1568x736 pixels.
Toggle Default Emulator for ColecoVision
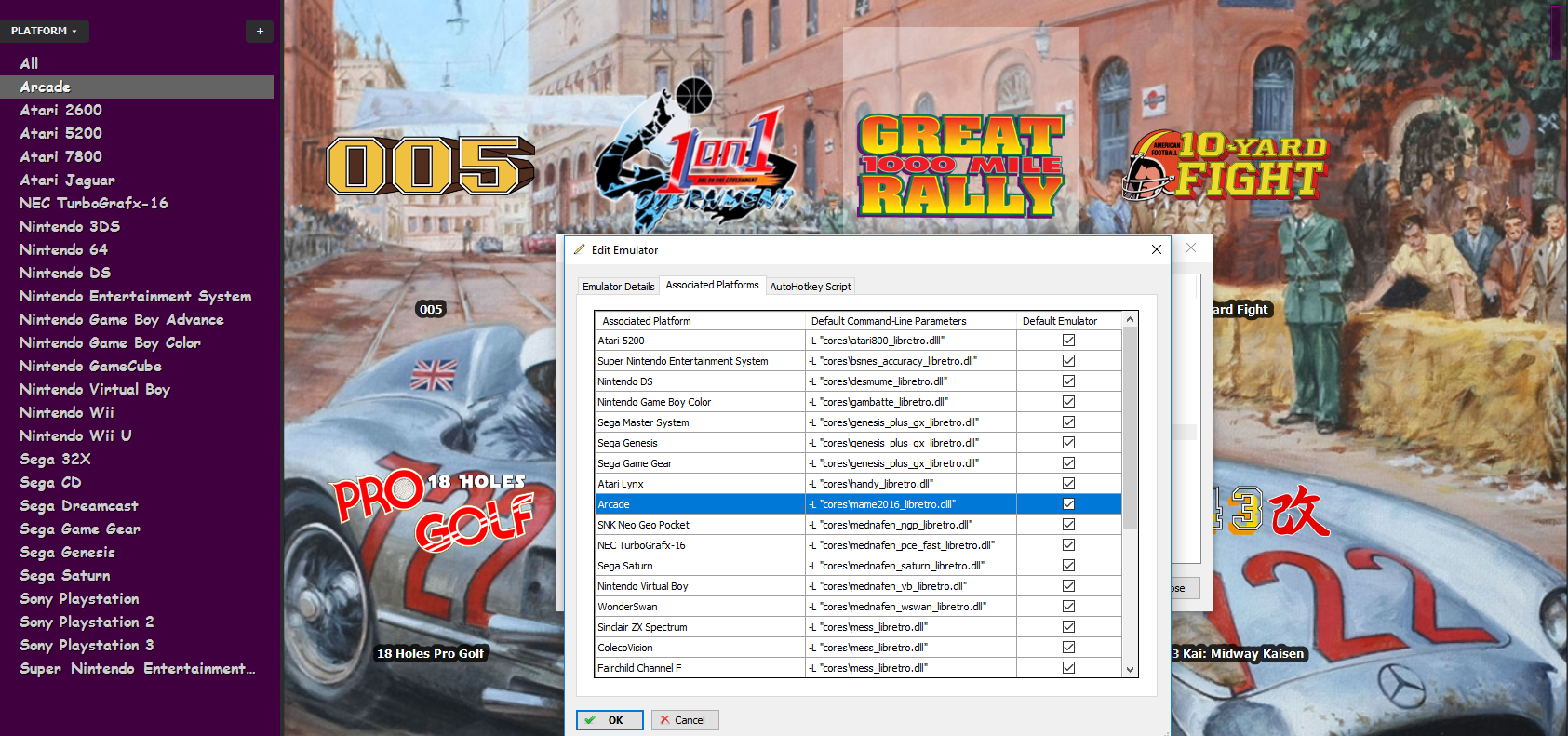[1068, 648]
